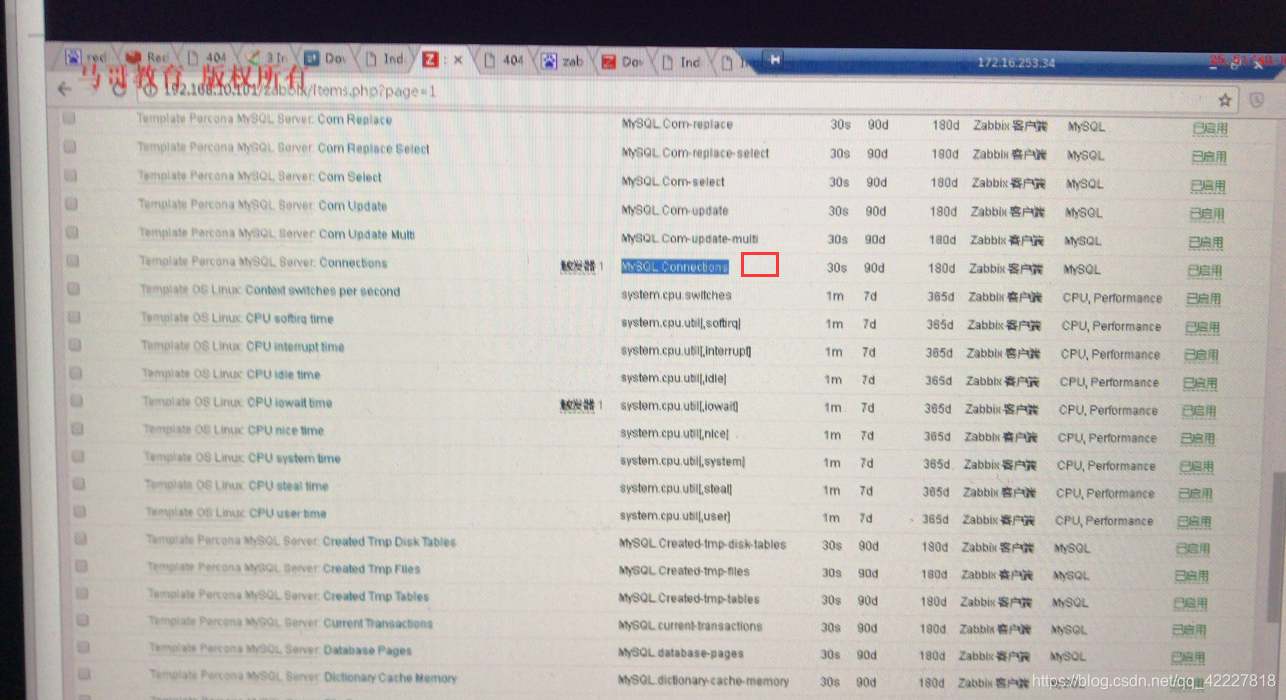The width and height of the screenshot is (1286, 700).
Task: Click the pin icon on the remote session bar
Action: 775,60
